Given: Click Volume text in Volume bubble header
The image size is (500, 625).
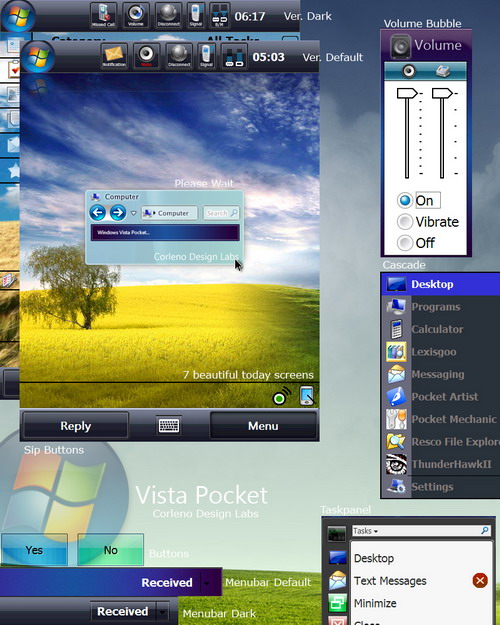Looking at the screenshot, I should tap(438, 45).
